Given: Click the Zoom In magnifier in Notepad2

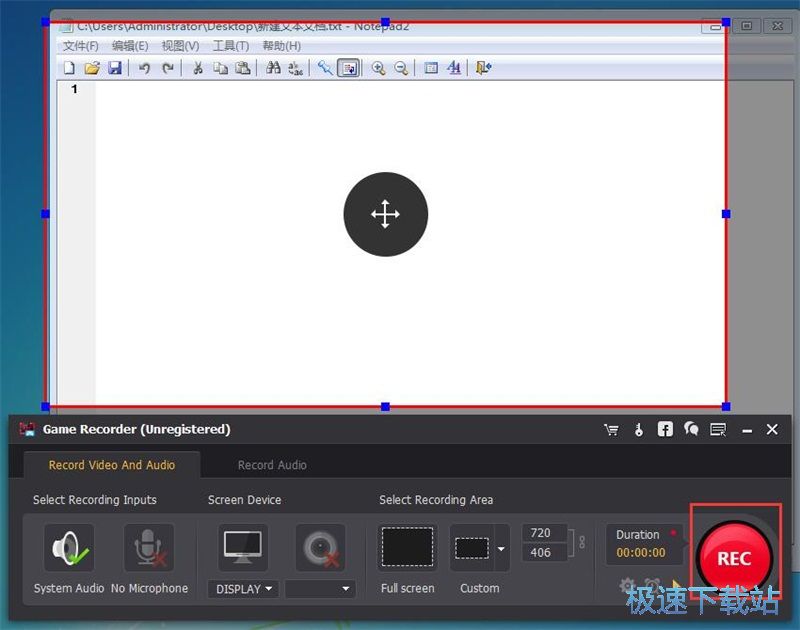Looking at the screenshot, I should point(378,68).
